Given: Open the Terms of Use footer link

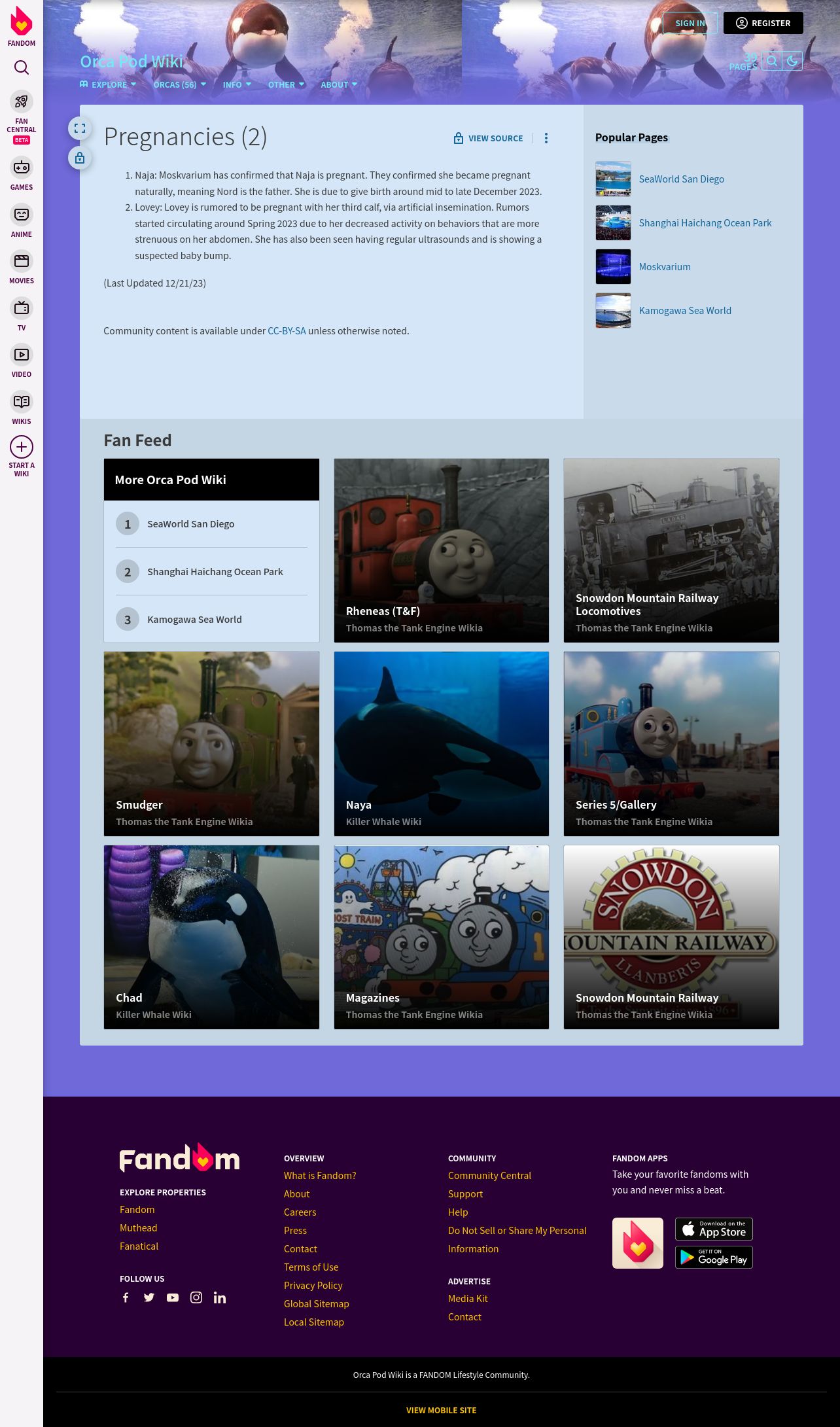Looking at the screenshot, I should coord(311,1267).
